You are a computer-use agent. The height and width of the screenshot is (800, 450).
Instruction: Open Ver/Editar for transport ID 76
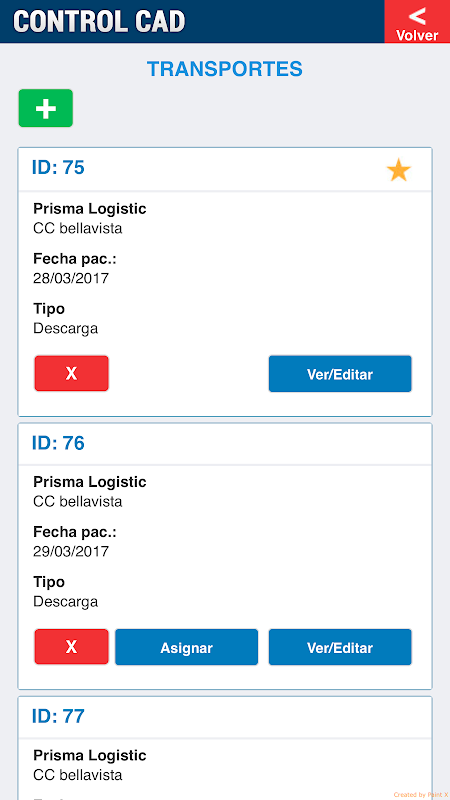(340, 647)
